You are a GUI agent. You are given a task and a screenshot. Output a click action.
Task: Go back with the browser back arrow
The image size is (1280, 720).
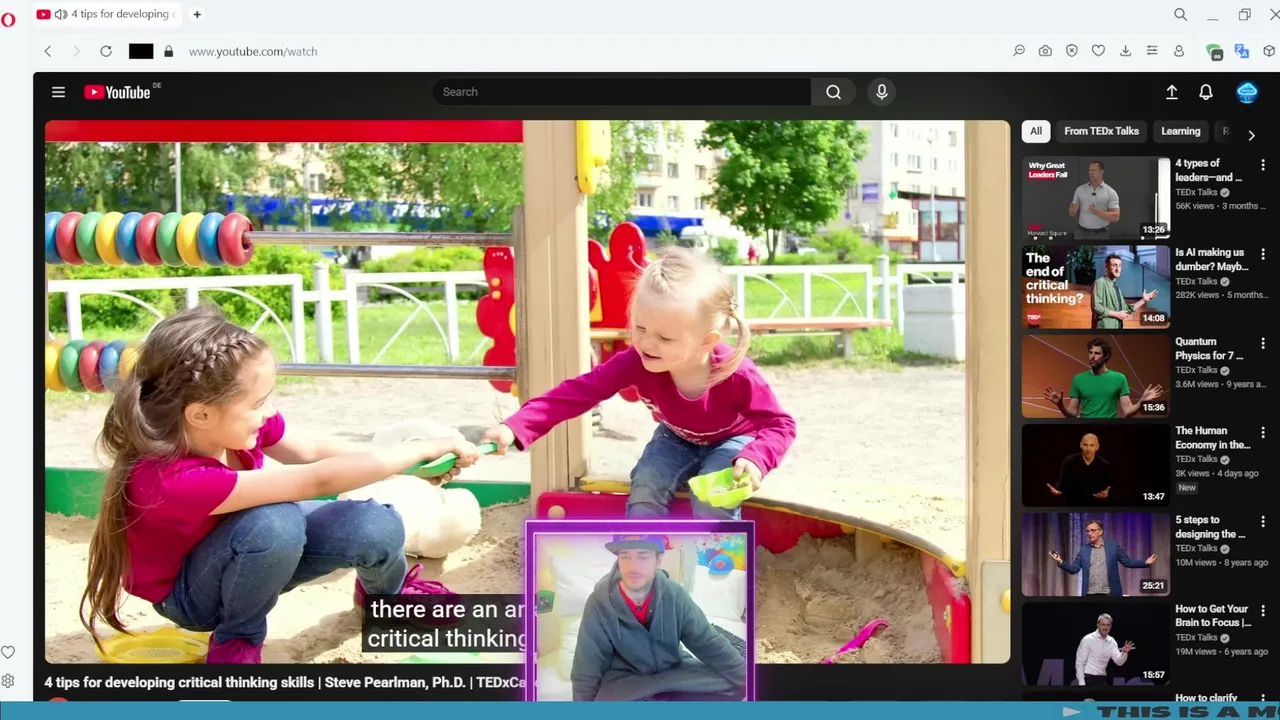[47, 51]
